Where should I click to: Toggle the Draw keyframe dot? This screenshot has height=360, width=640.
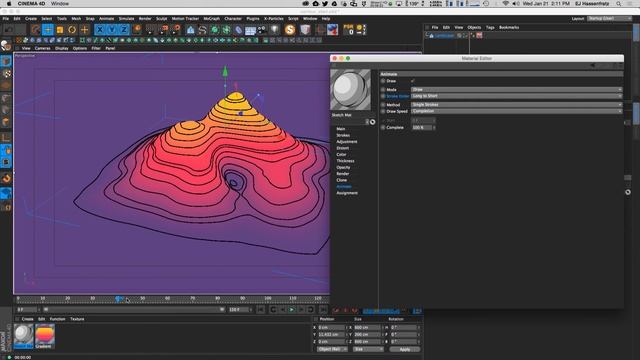(383, 81)
